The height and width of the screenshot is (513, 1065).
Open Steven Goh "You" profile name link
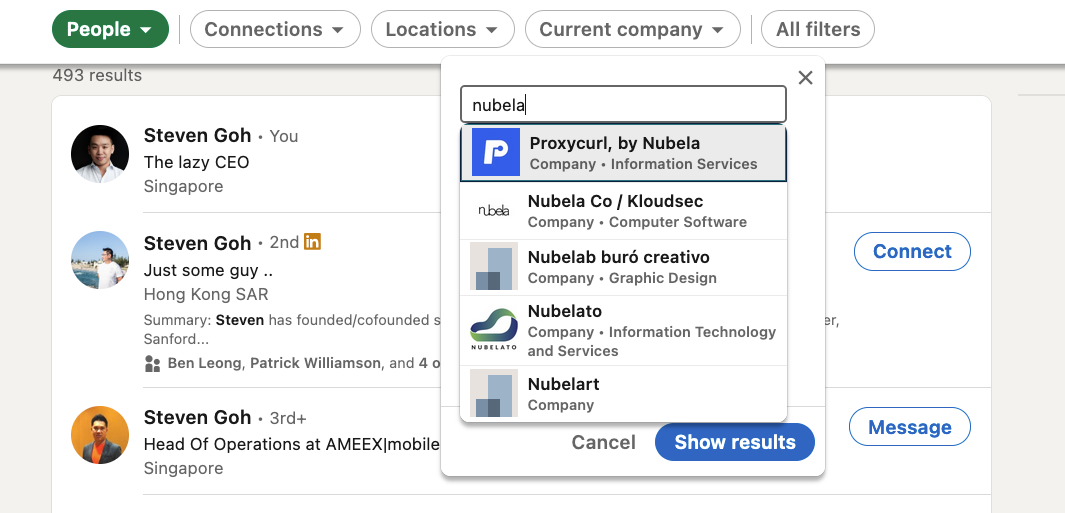pos(198,135)
